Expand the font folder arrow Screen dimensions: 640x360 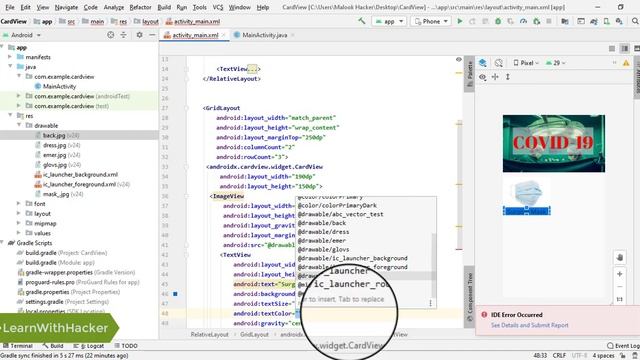tap(19, 203)
